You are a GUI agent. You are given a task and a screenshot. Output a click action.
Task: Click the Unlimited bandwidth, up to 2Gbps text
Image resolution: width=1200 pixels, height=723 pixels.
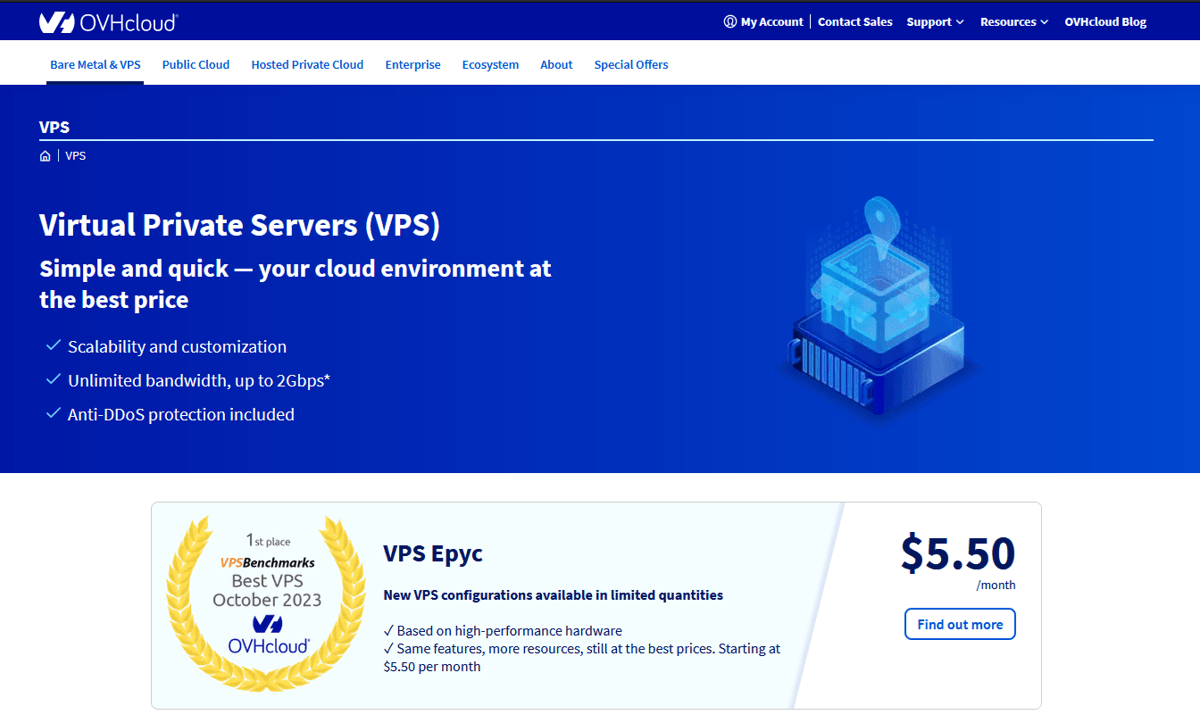[x=199, y=381]
